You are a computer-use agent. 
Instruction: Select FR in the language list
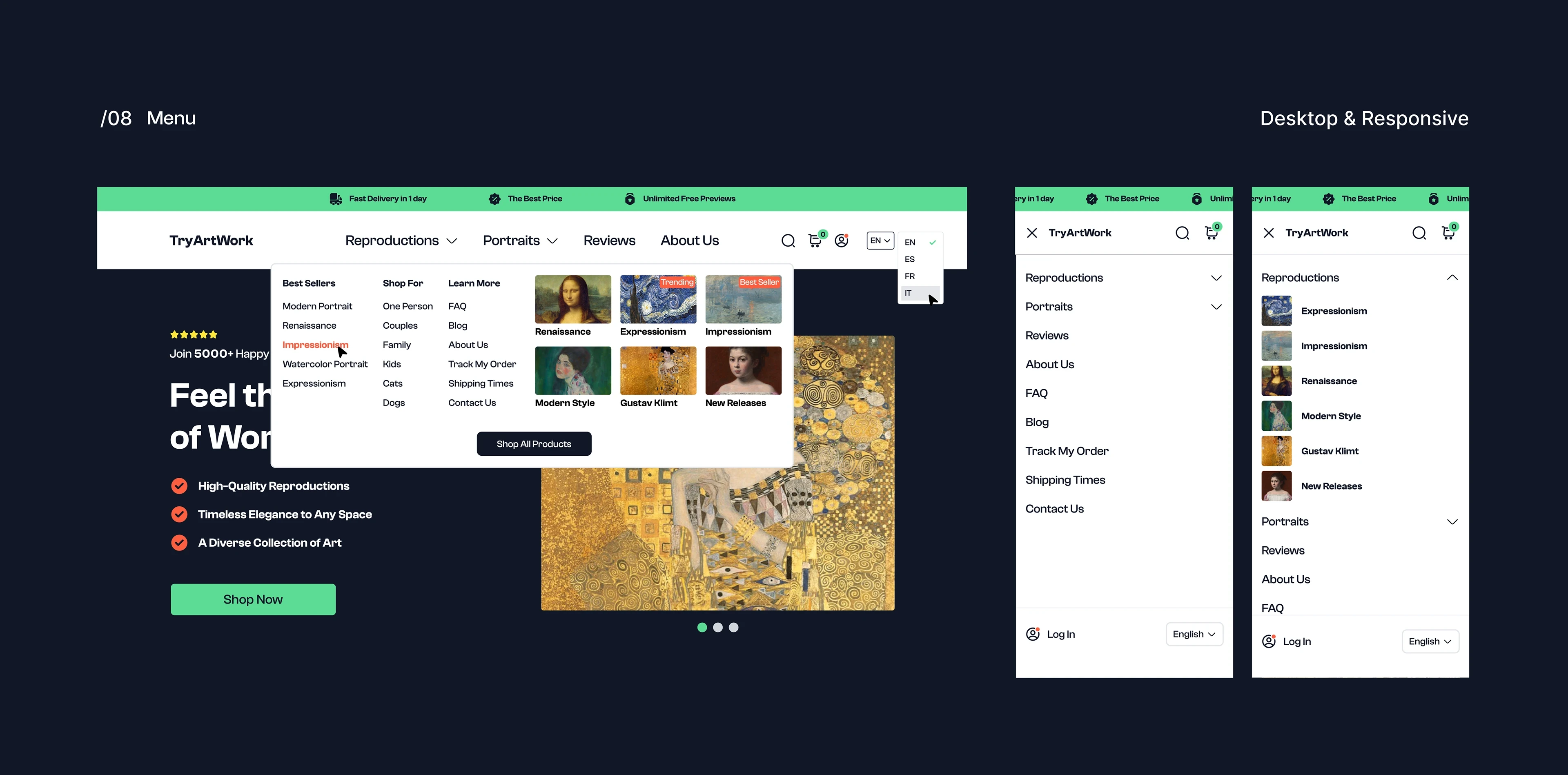920,276
